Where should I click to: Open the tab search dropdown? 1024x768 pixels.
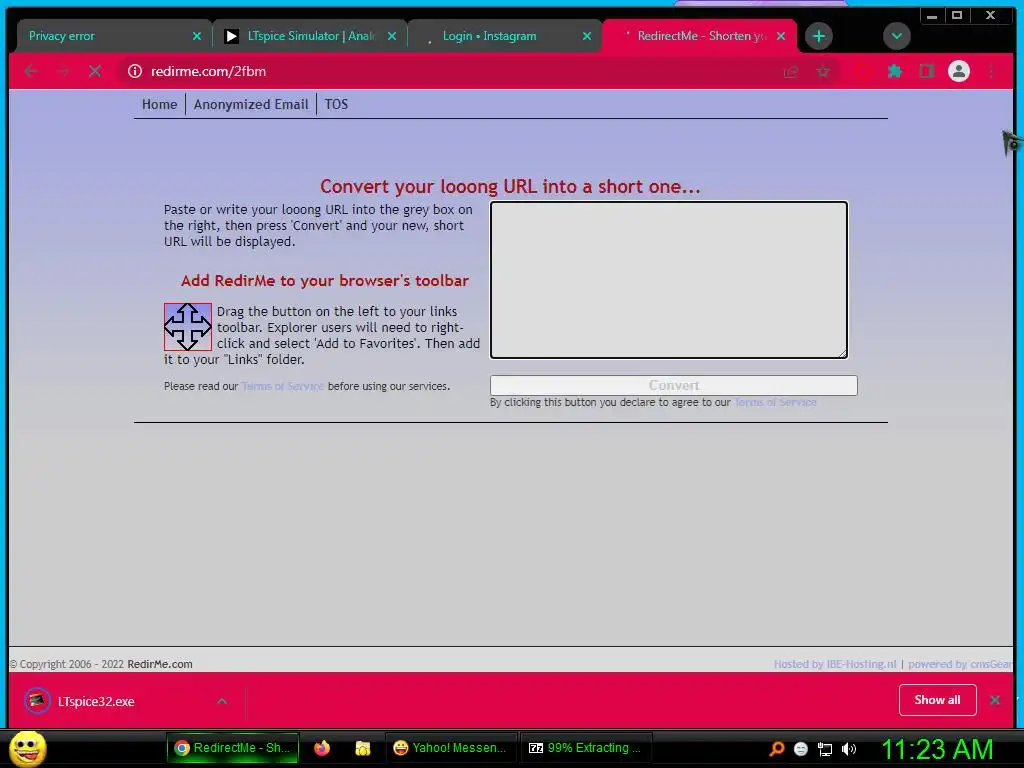(x=897, y=36)
